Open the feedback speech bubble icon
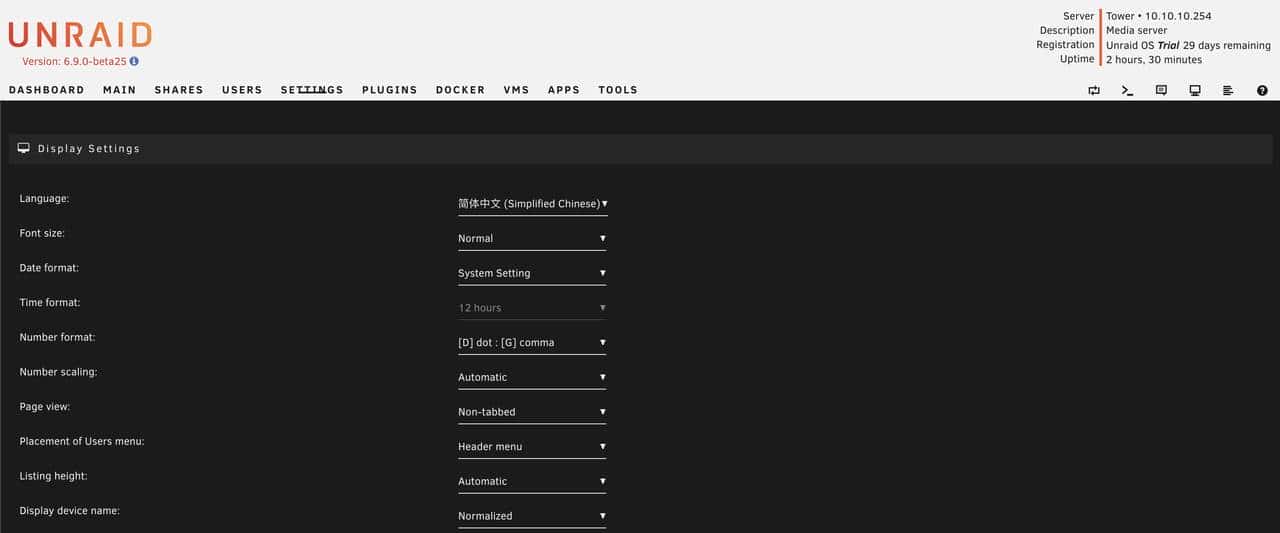 click(1161, 90)
